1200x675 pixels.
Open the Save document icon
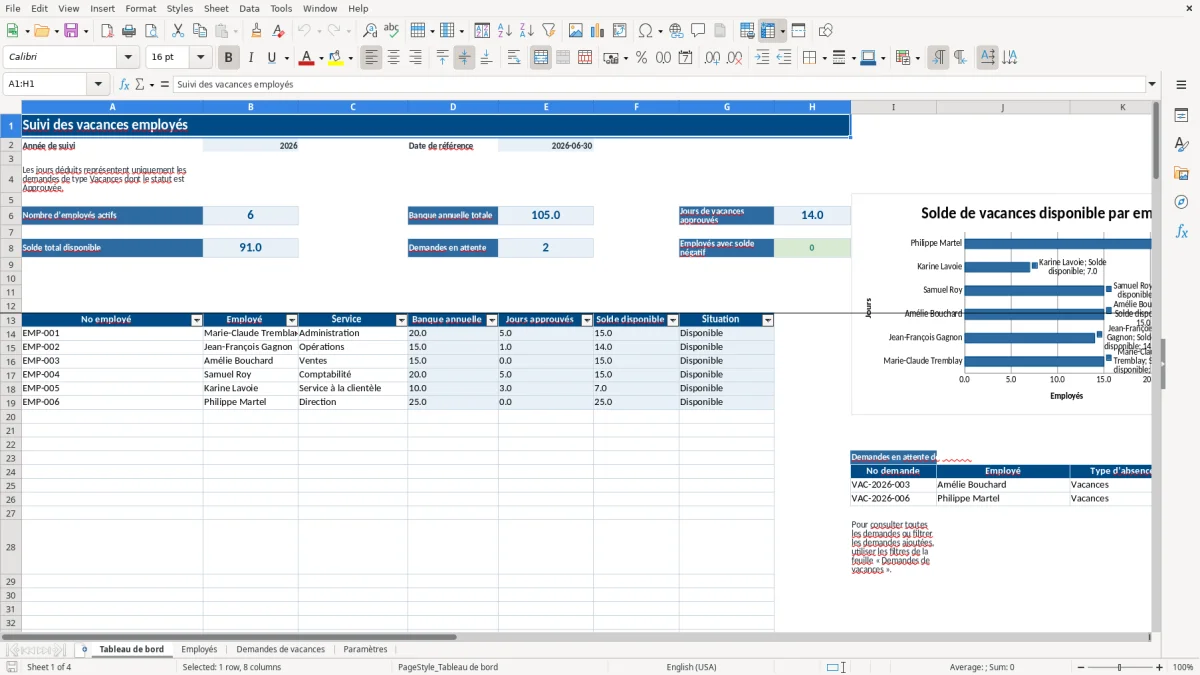(71, 31)
